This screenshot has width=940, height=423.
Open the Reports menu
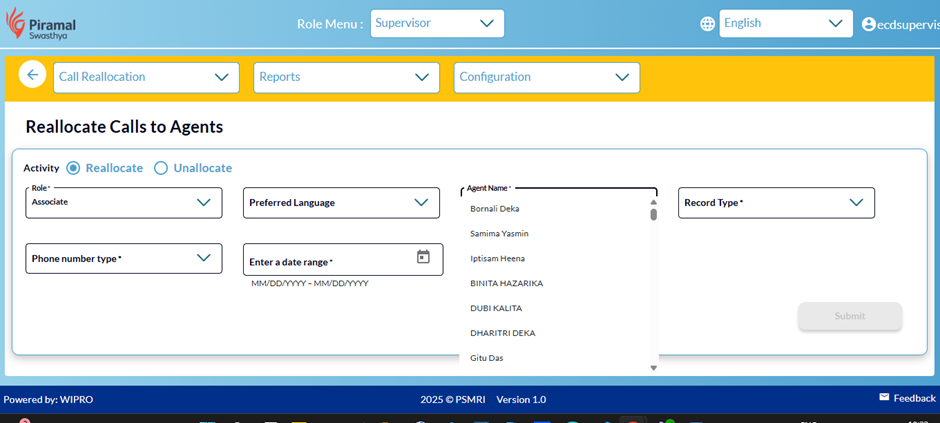point(346,77)
